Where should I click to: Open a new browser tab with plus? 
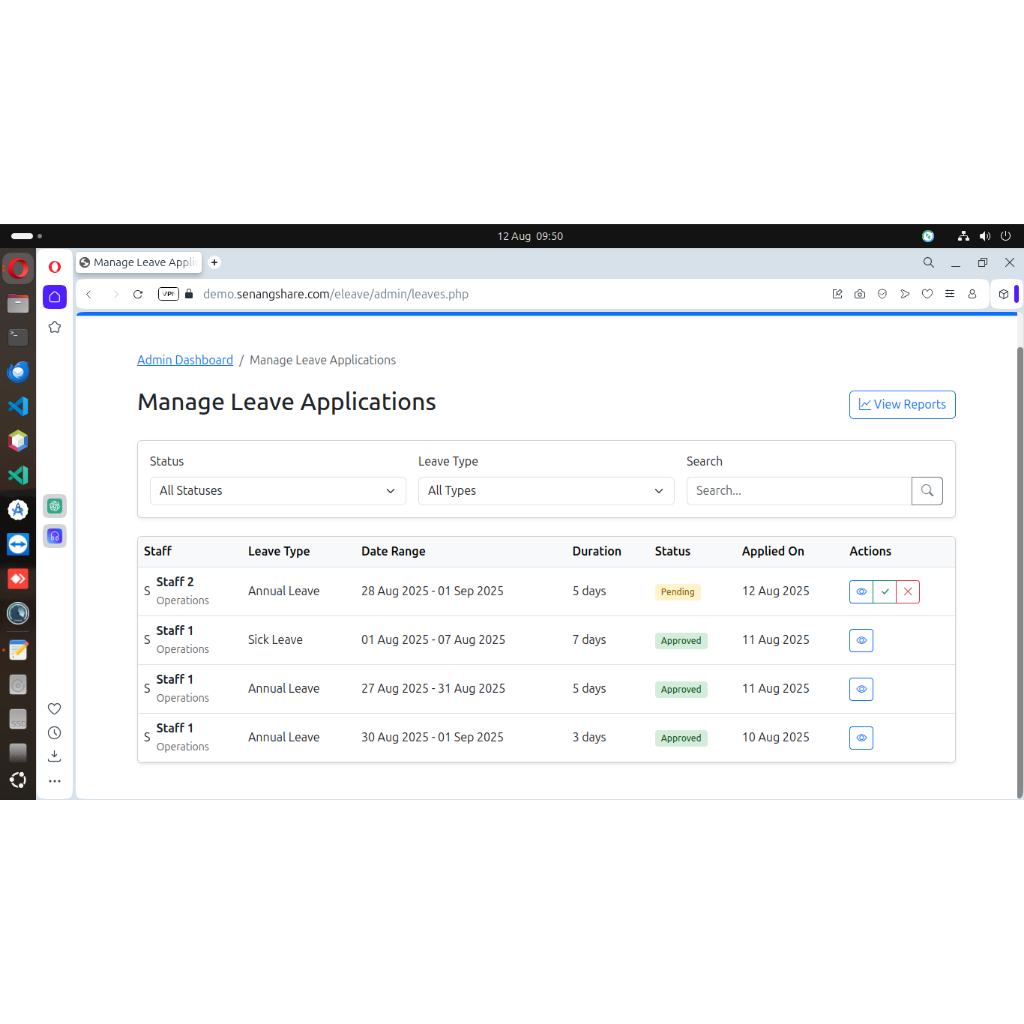[214, 262]
